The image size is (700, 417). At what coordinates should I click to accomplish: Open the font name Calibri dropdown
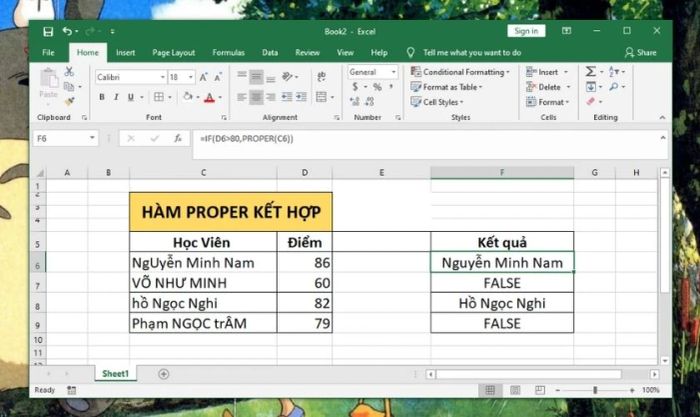[162, 77]
